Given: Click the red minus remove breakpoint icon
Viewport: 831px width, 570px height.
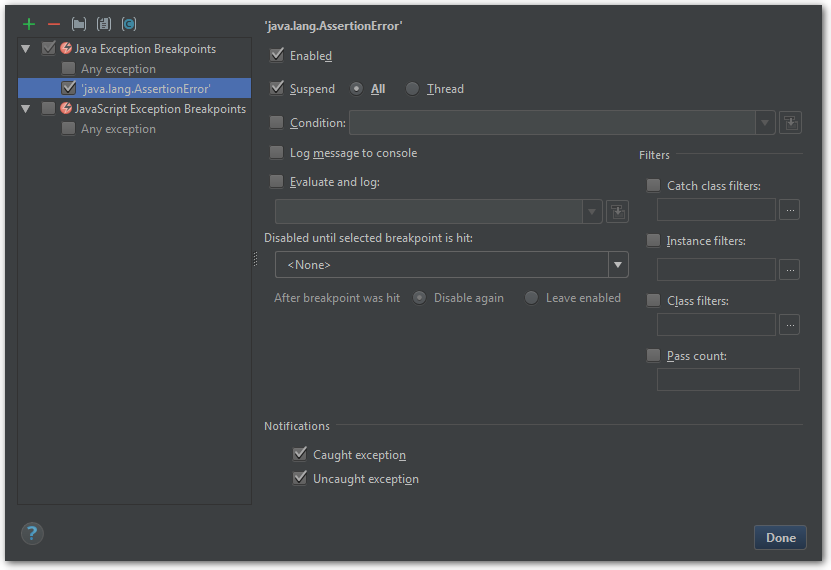Looking at the screenshot, I should pyautogui.click(x=54, y=24).
